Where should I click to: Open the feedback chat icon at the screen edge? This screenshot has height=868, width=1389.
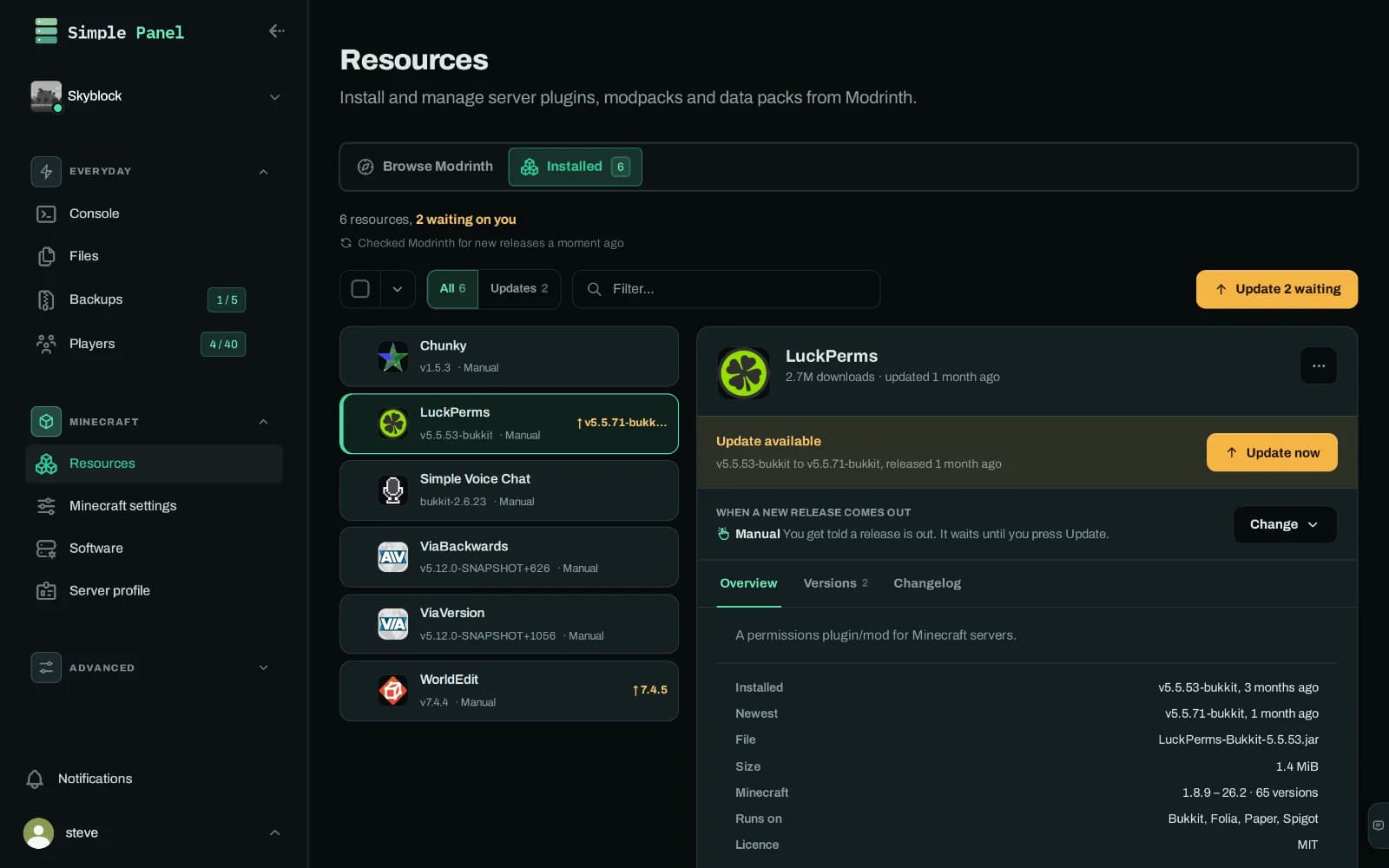pos(1378,825)
